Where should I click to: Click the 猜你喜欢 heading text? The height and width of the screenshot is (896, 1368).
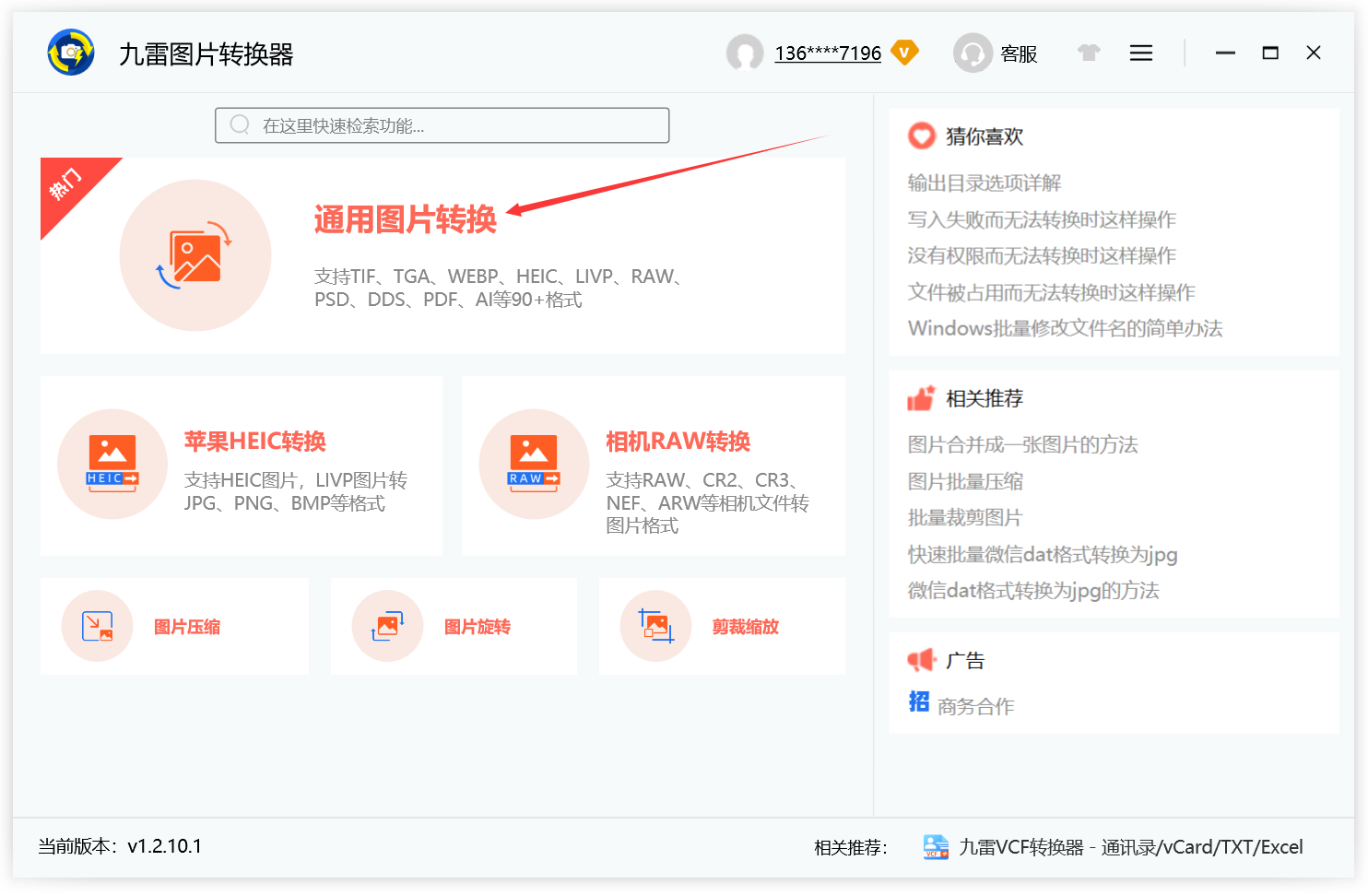pyautogui.click(x=985, y=136)
